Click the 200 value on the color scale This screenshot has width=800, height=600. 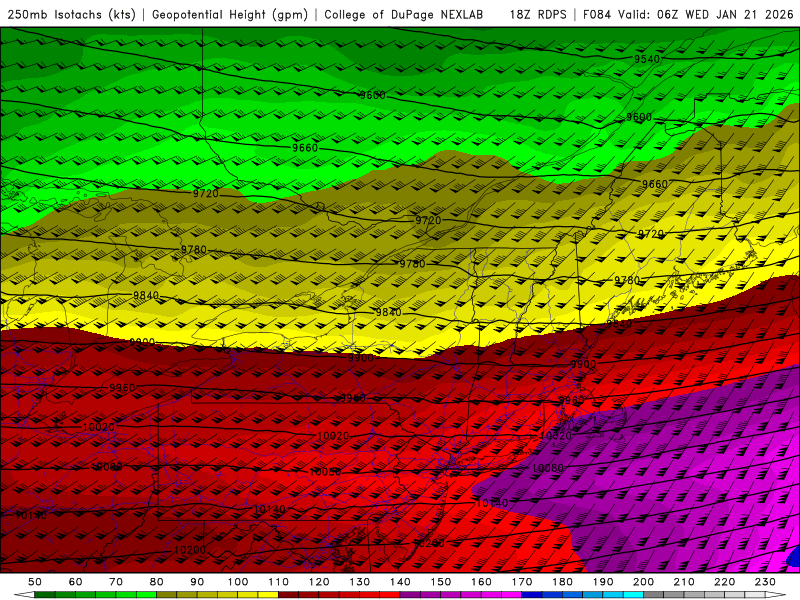click(643, 582)
